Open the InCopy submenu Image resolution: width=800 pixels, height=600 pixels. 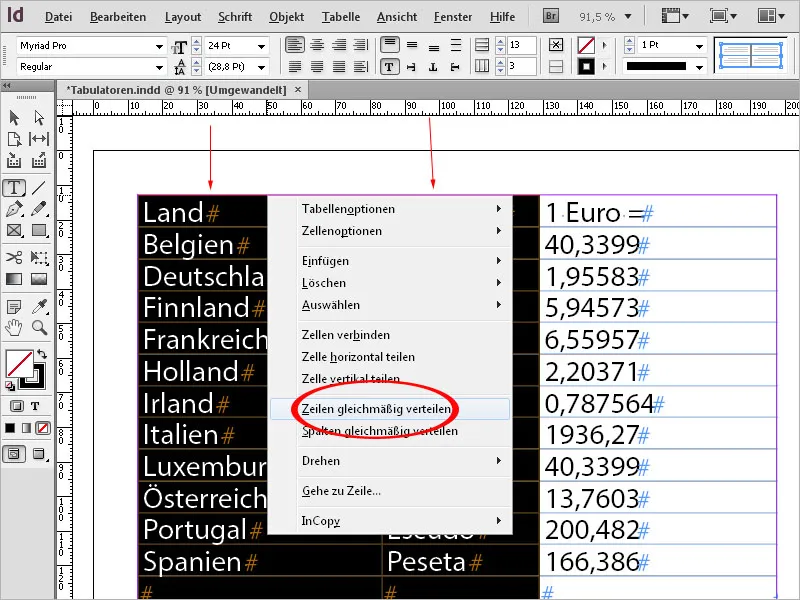coord(390,521)
